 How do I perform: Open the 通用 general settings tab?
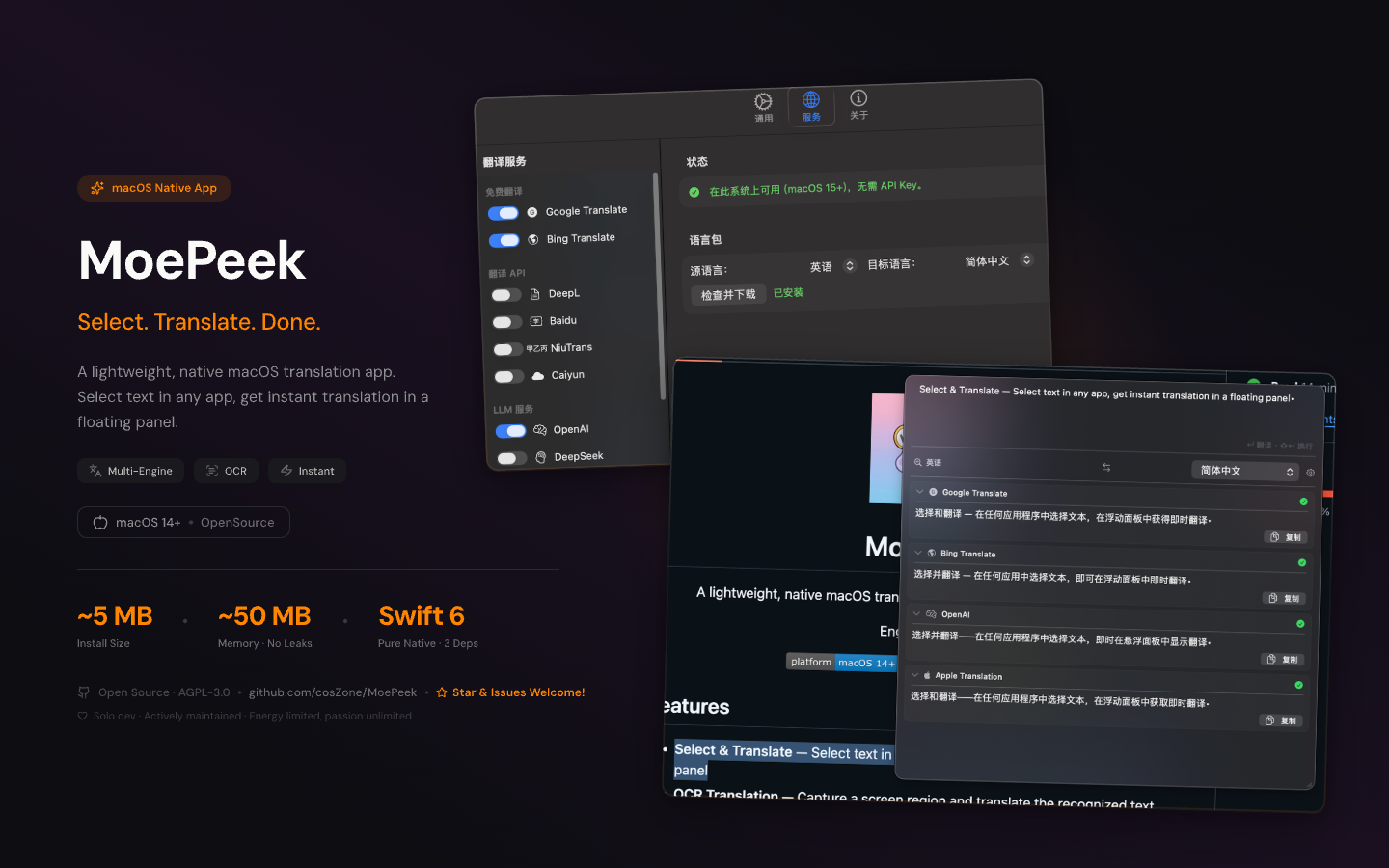pos(763,107)
